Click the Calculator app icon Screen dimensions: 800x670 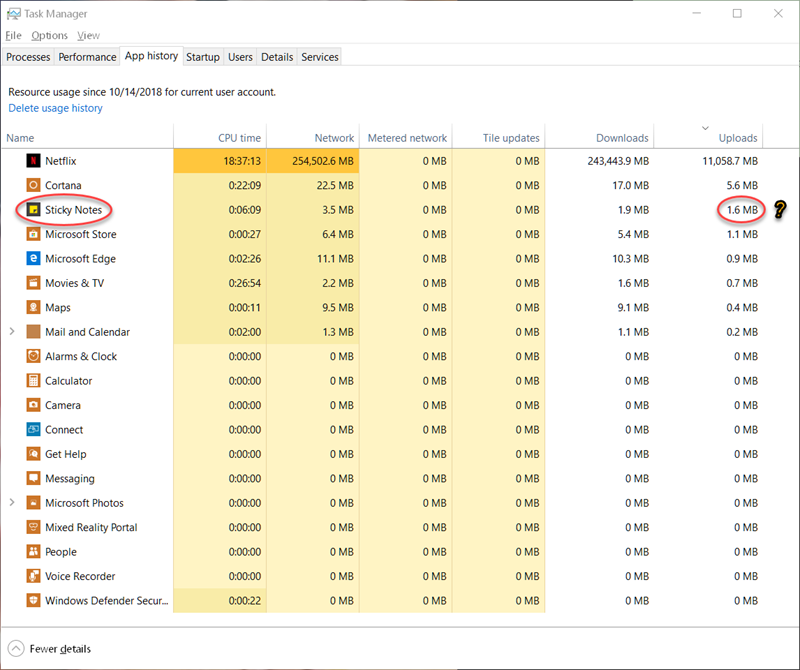point(33,381)
